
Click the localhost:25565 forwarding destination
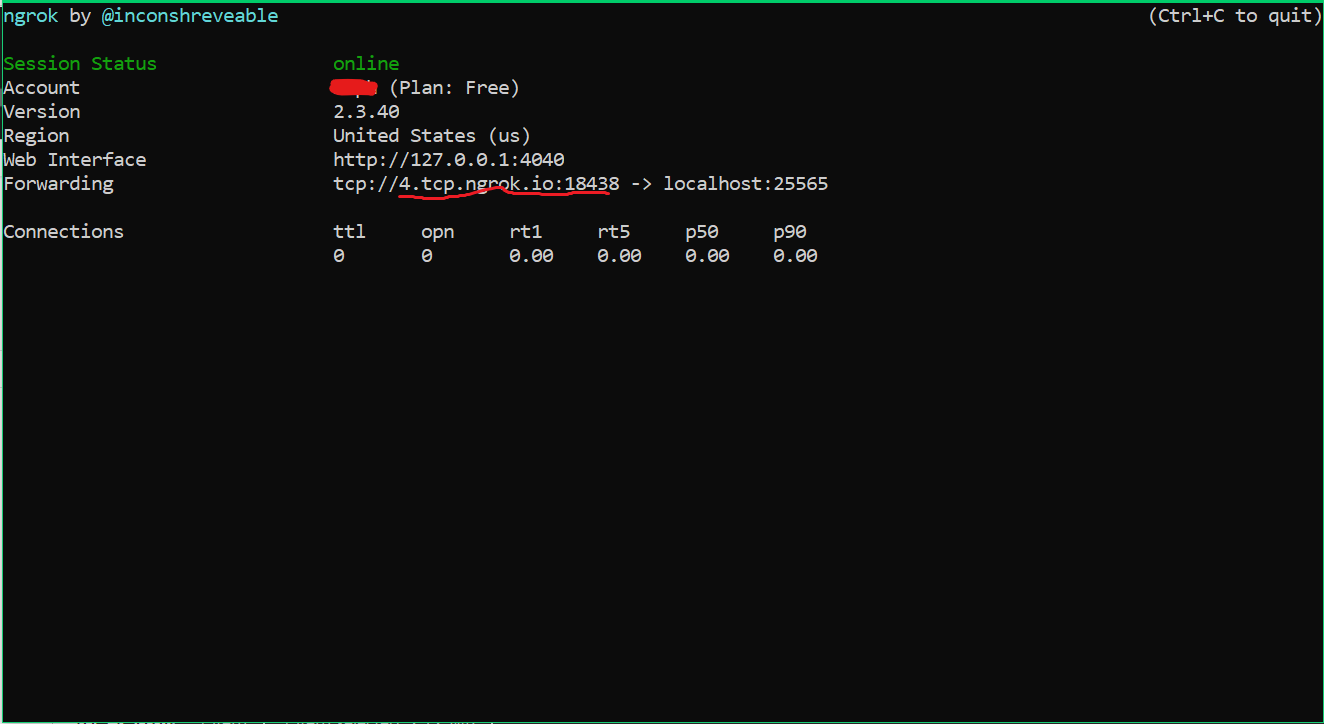745,184
